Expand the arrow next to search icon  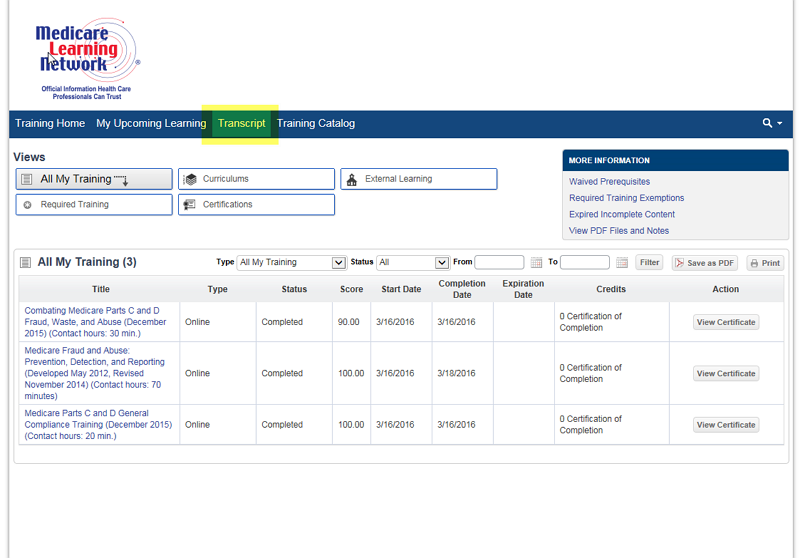pos(780,123)
